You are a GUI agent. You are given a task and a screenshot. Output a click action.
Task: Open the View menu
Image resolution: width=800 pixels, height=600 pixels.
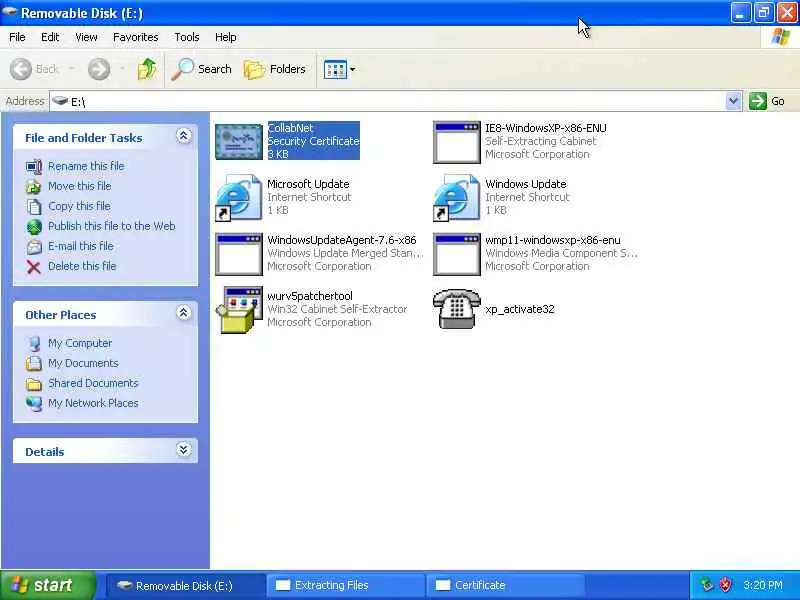86,37
